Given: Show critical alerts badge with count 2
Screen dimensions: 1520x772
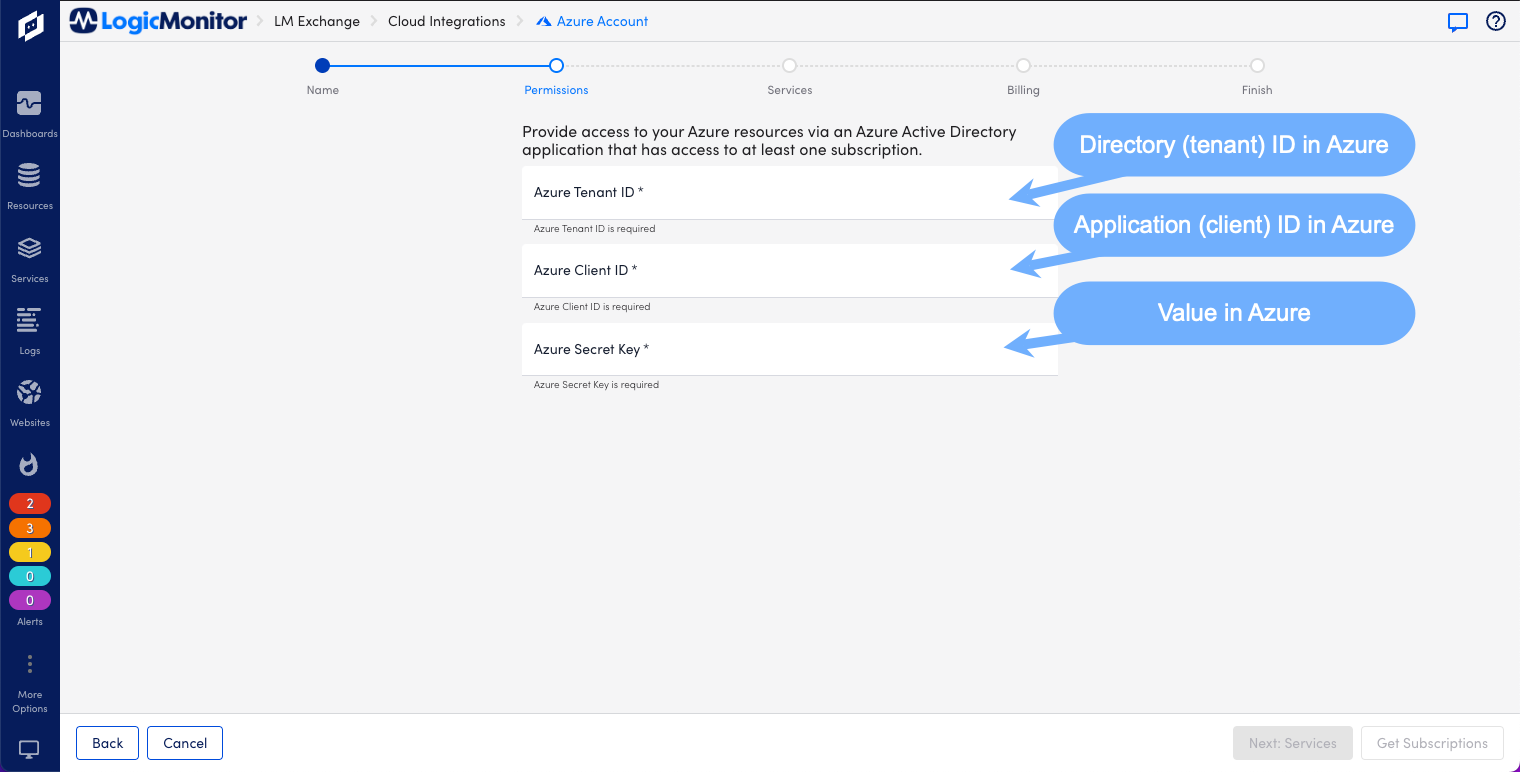Looking at the screenshot, I should [30, 504].
